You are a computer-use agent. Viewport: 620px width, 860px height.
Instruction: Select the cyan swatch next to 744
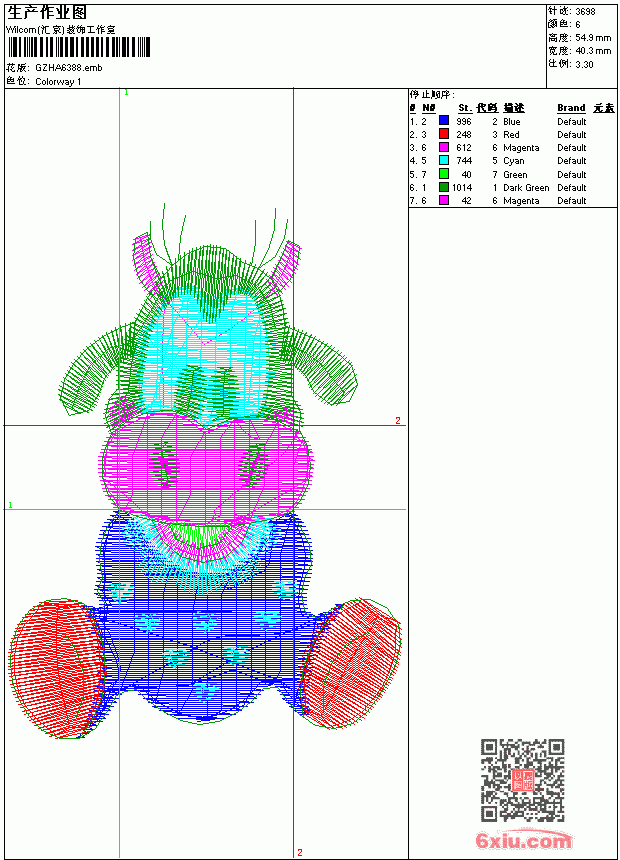[444, 160]
